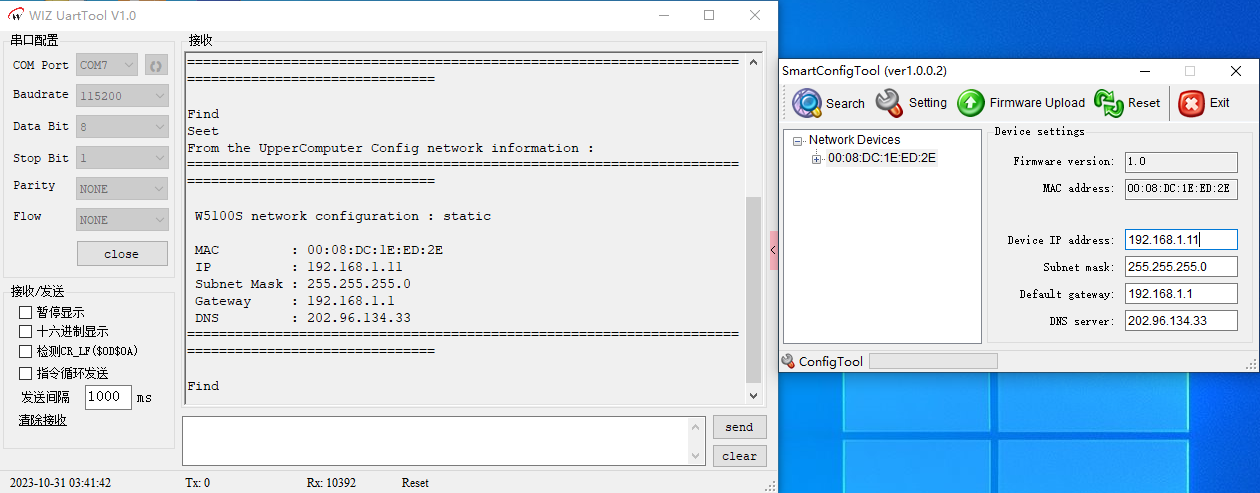The width and height of the screenshot is (1260, 493).
Task: Click the log line 'Gateway : 192.168.1.1'
Action: pos(295,301)
